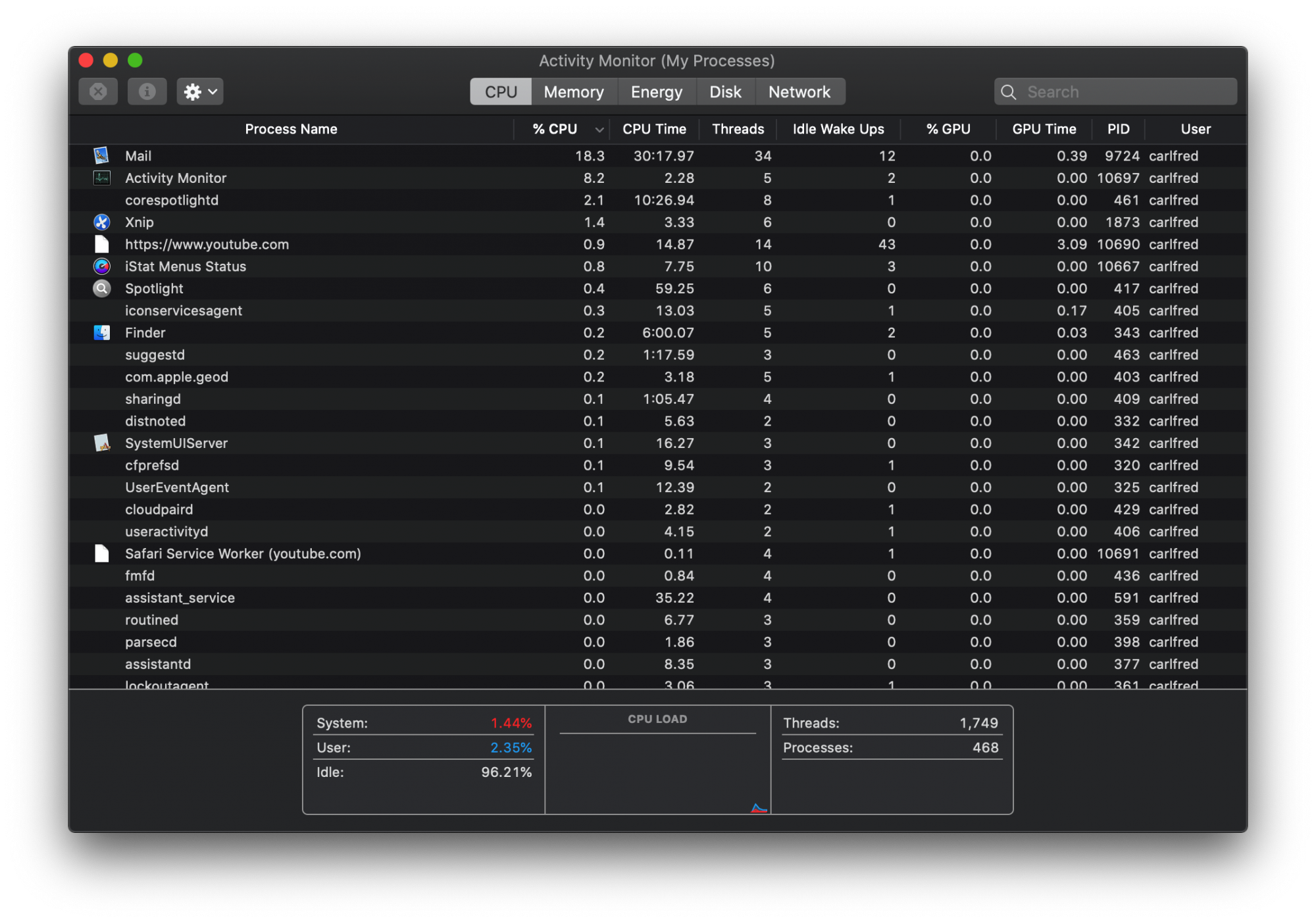Open the Energy tab
The width and height of the screenshot is (1316, 923).
(656, 92)
